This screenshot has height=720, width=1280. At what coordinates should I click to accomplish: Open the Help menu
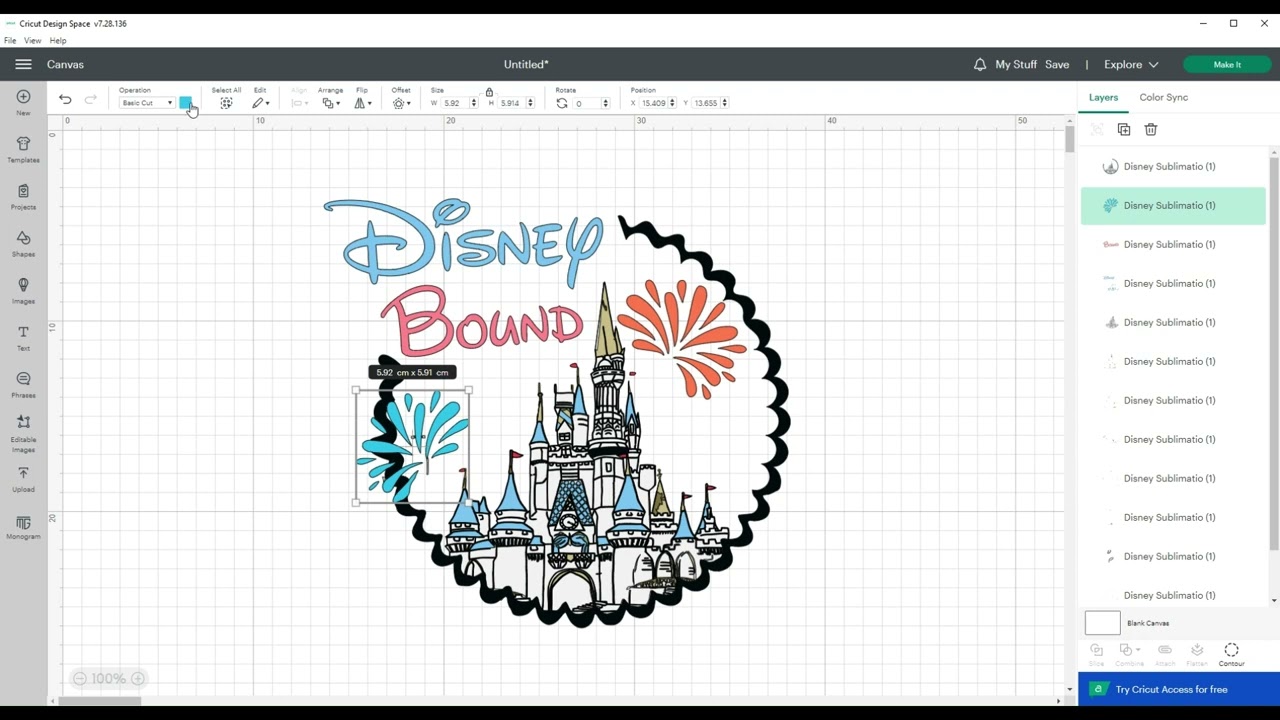coord(58,41)
